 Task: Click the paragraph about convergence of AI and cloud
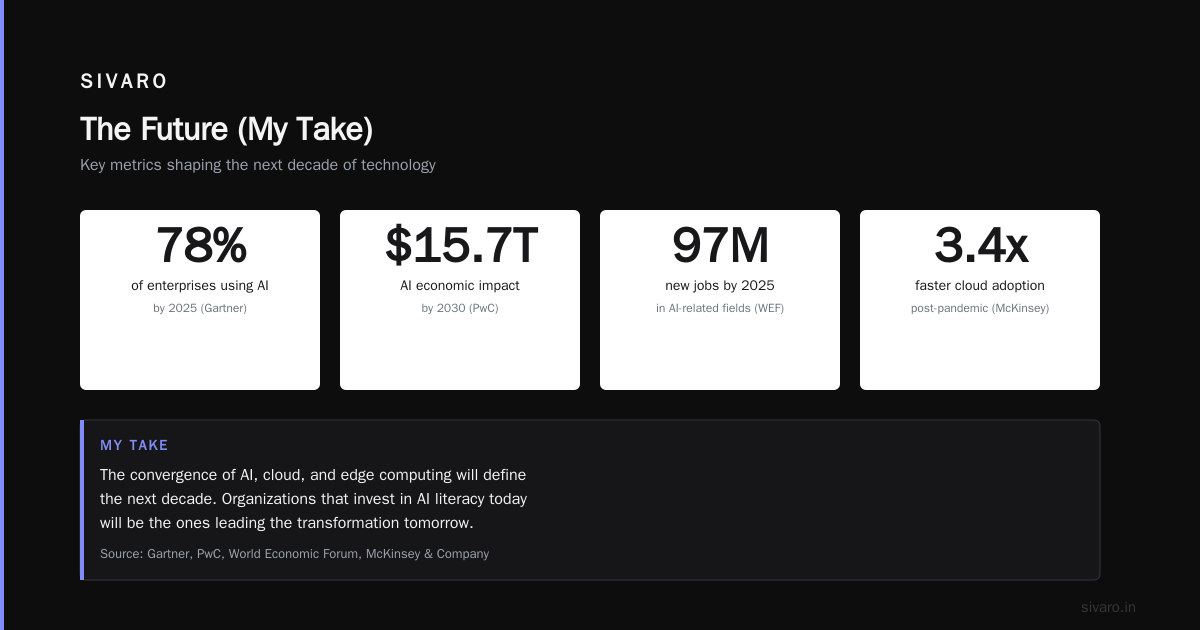click(x=314, y=499)
